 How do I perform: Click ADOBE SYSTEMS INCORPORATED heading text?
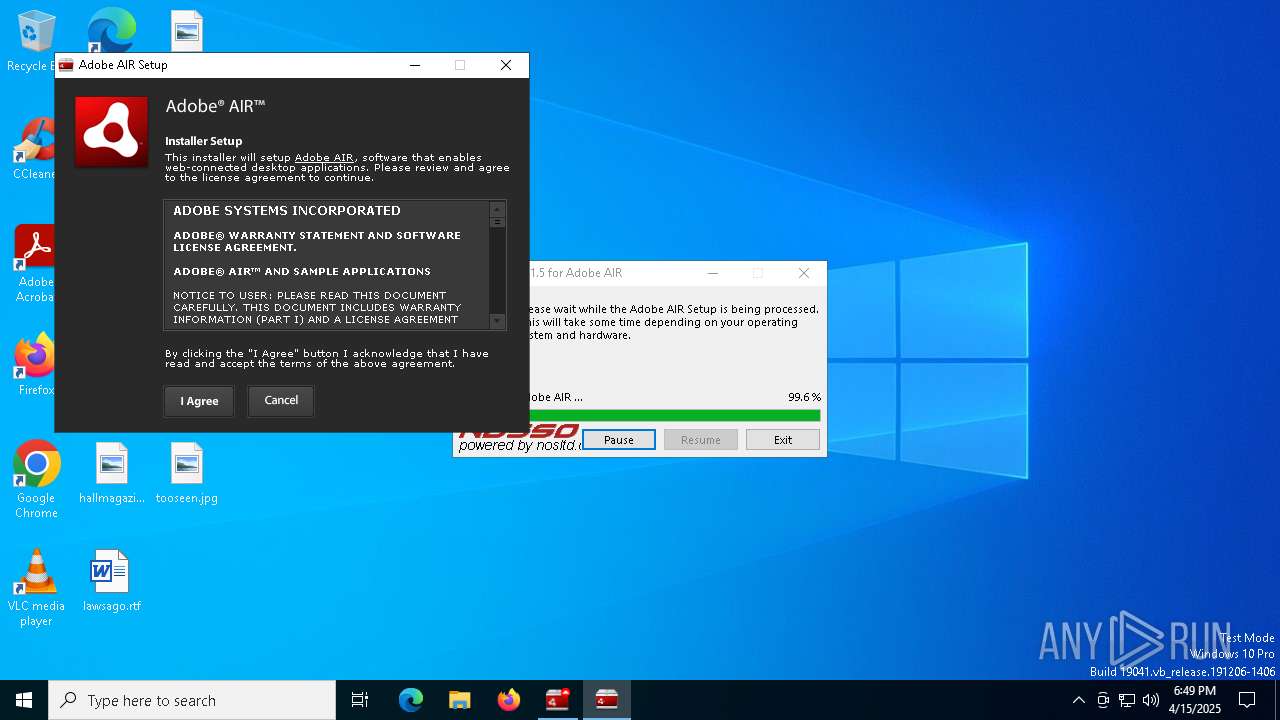pos(287,211)
